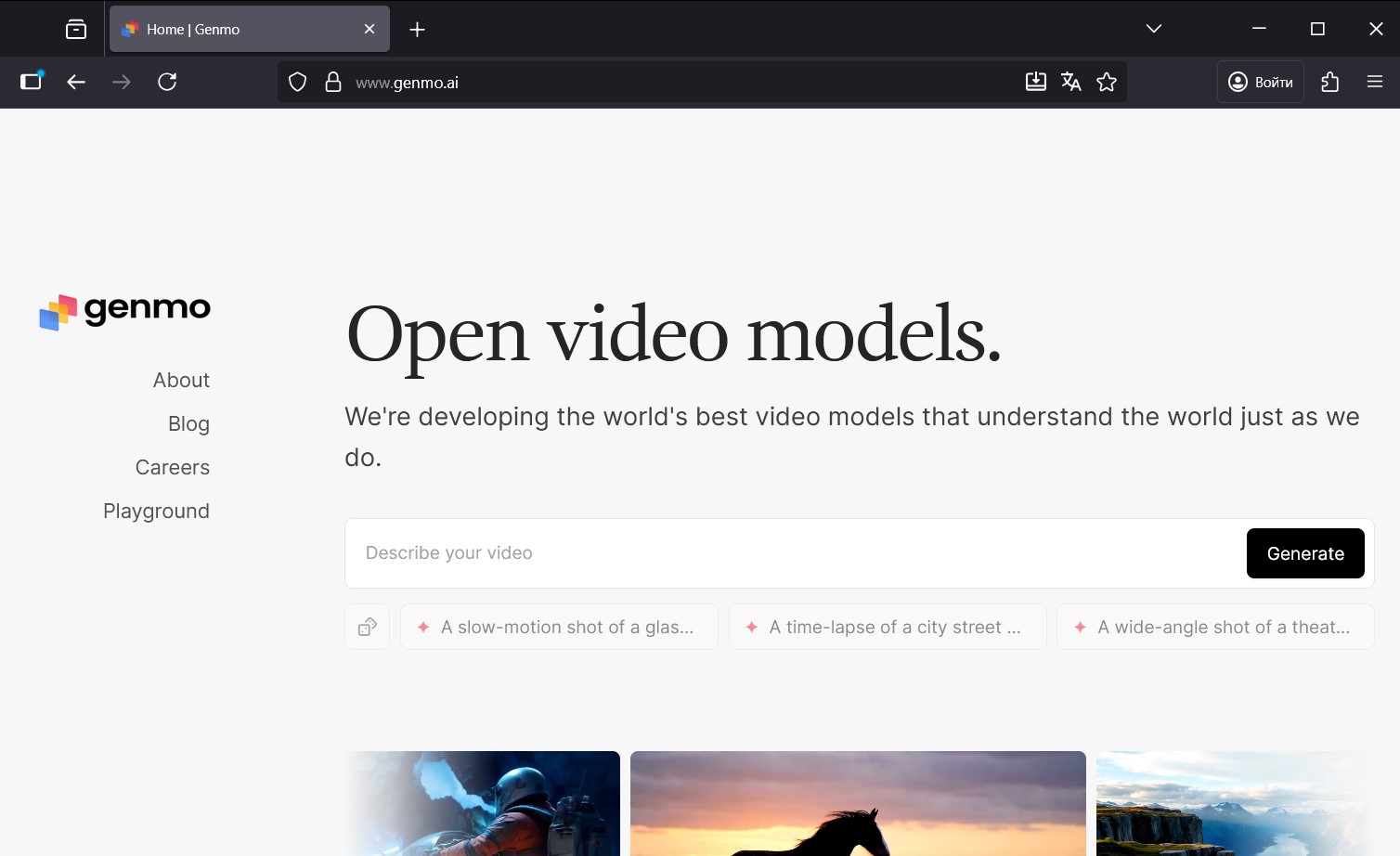Open the extensions puzzle icon
The width and height of the screenshot is (1400, 856).
point(1329,82)
